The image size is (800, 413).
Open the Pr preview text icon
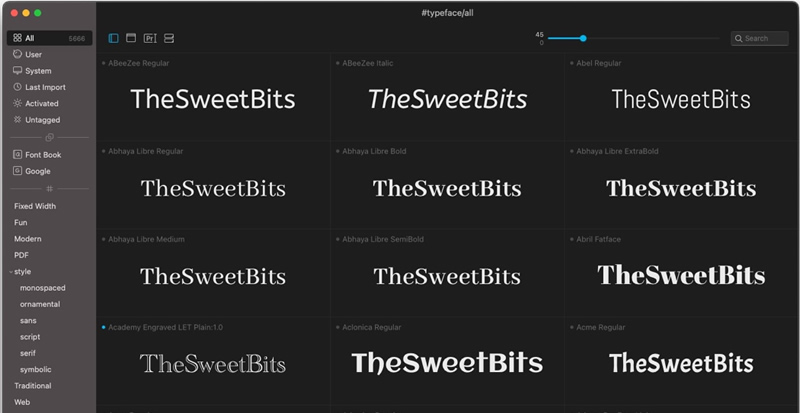(x=150, y=38)
